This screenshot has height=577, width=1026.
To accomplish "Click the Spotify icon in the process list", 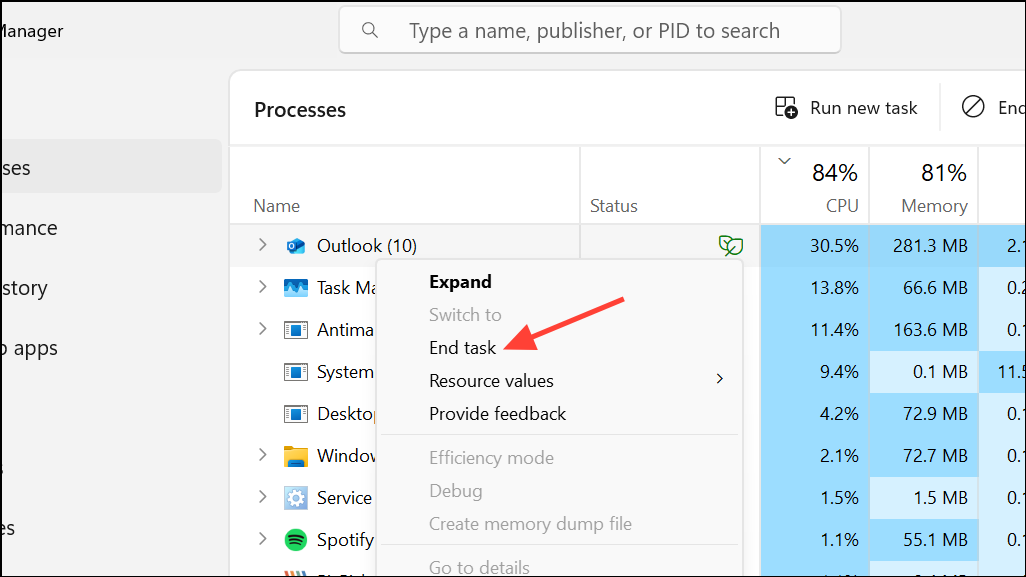I will pyautogui.click(x=296, y=539).
